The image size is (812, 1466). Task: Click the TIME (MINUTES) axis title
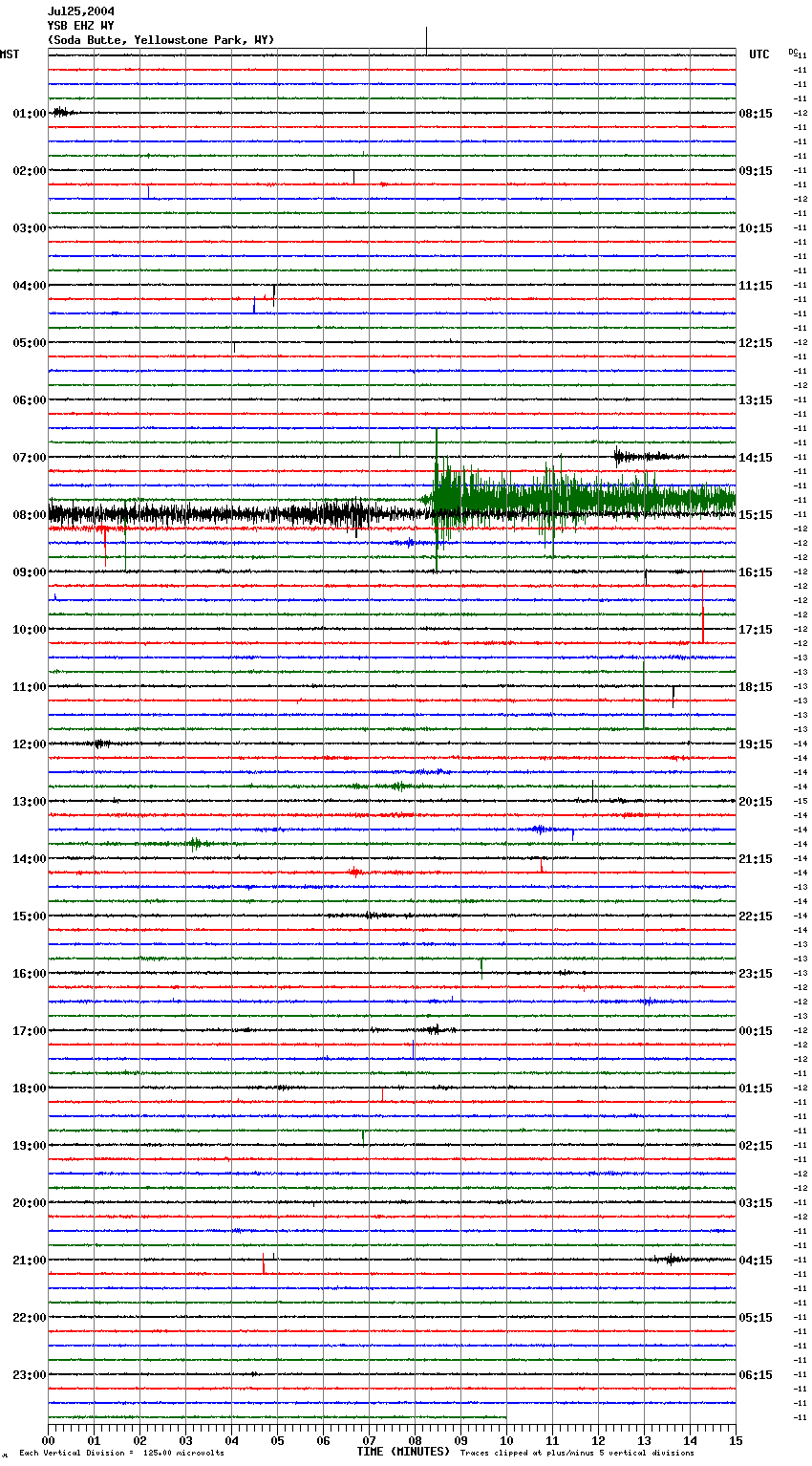[x=403, y=1452]
